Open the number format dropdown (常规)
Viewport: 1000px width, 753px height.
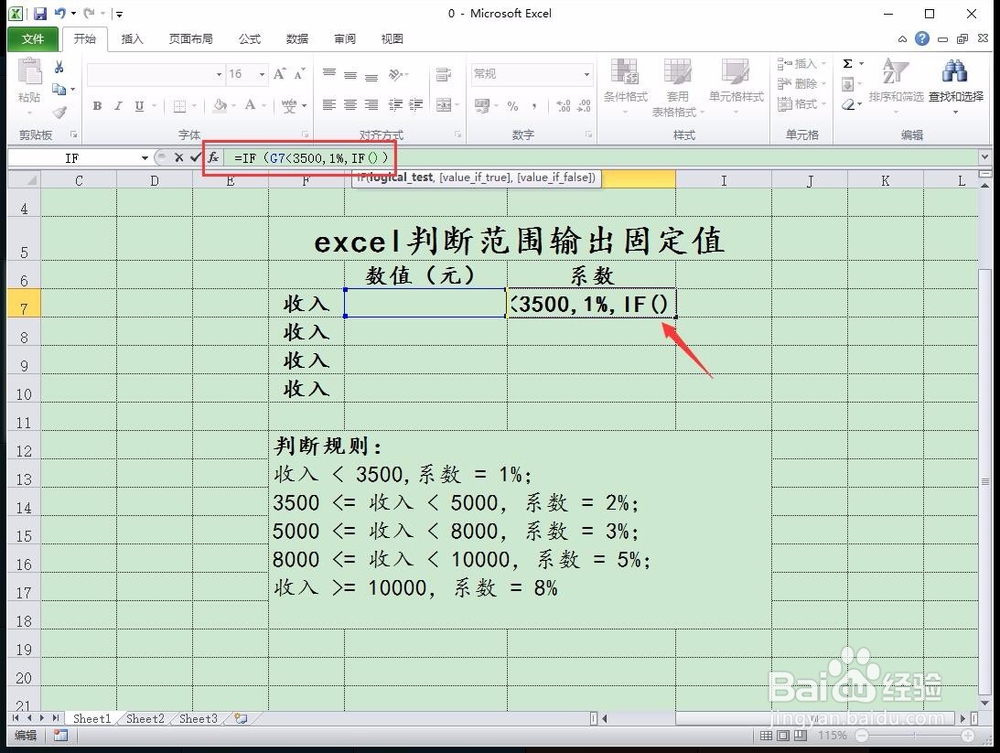(587, 74)
